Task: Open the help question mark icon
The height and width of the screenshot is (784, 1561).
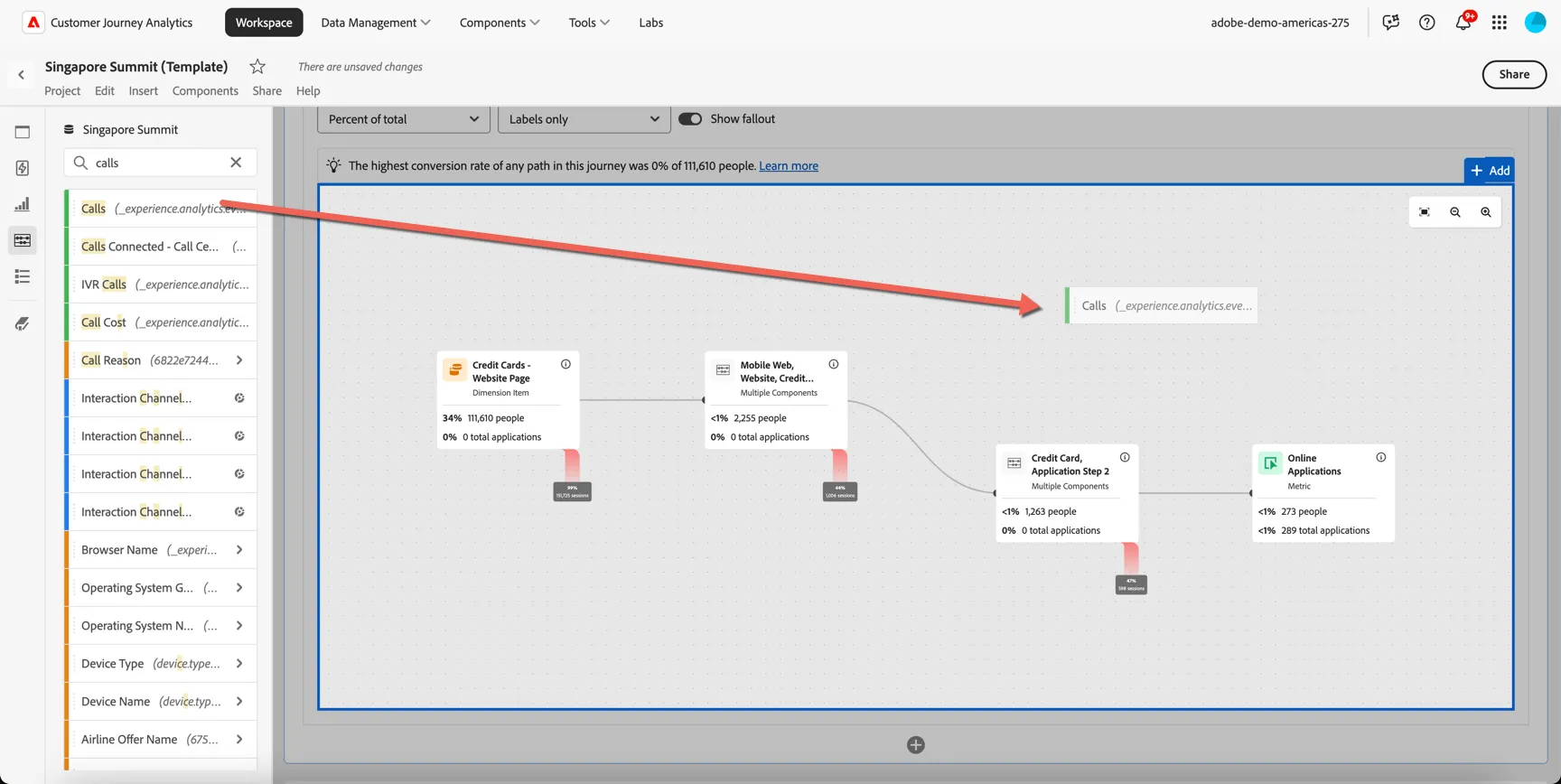Action: pos(1426,23)
